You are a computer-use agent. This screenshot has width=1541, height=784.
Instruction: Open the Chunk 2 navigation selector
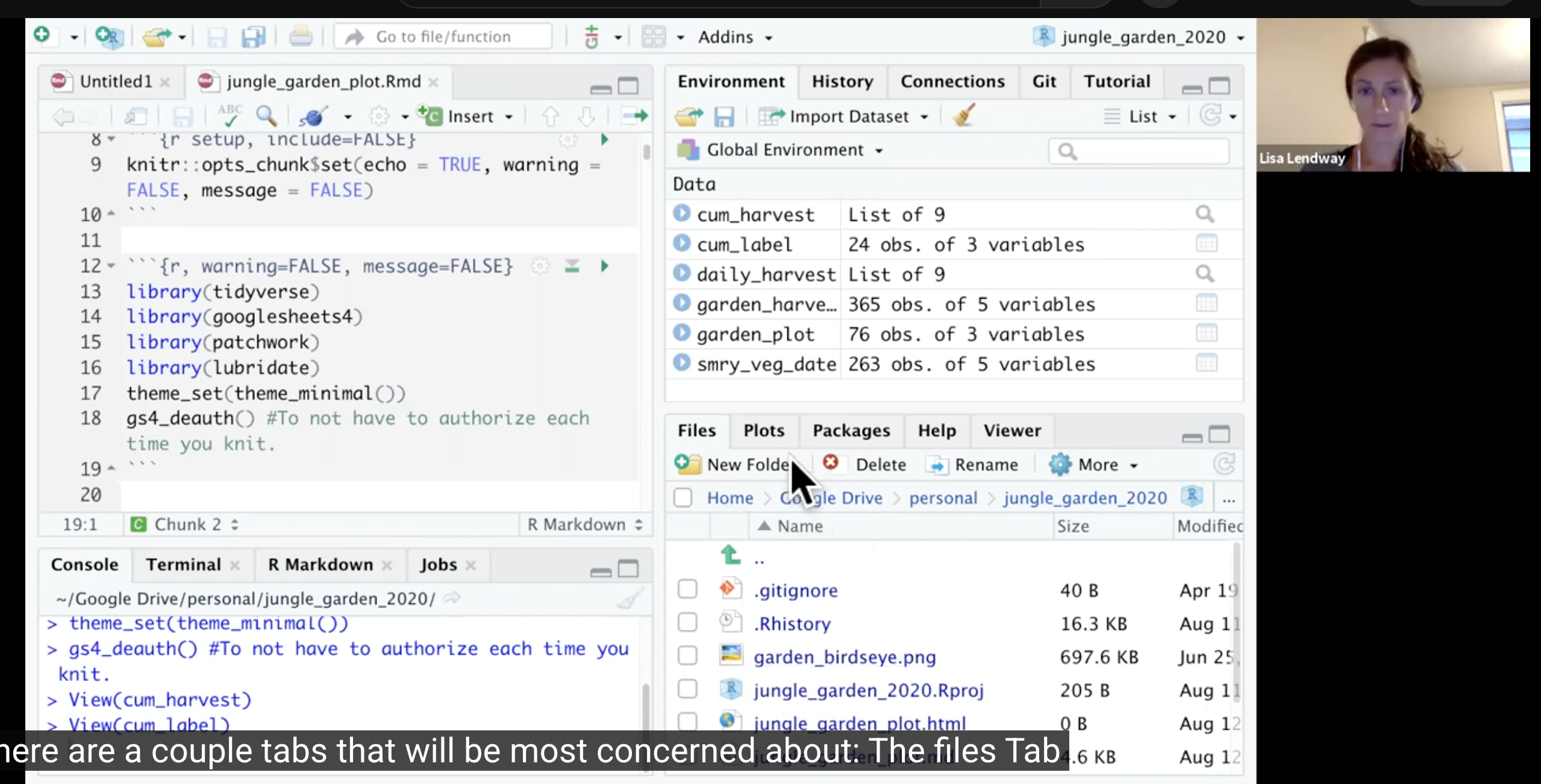[x=185, y=524]
